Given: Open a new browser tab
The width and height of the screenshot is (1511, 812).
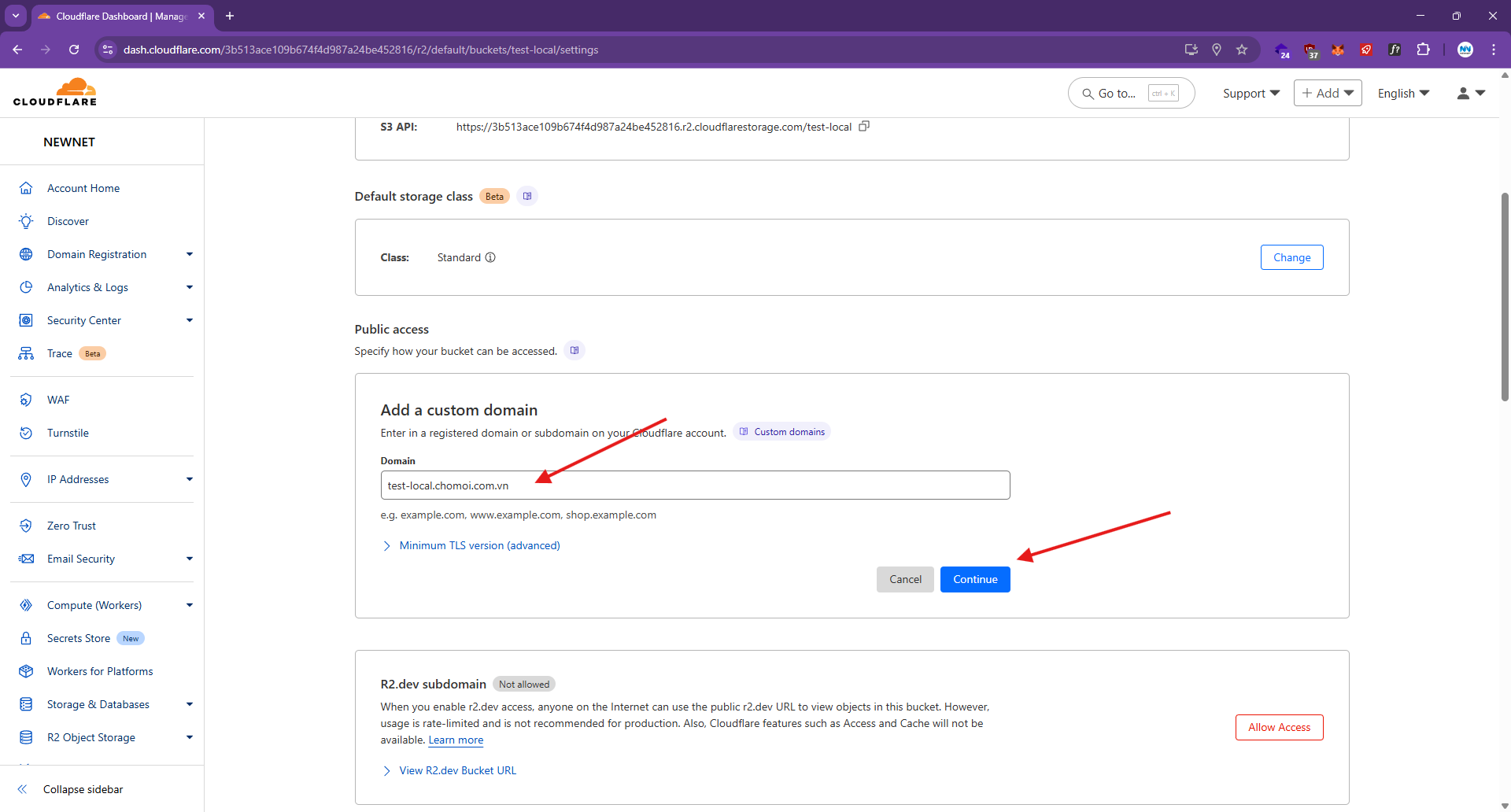Looking at the screenshot, I should [x=230, y=16].
